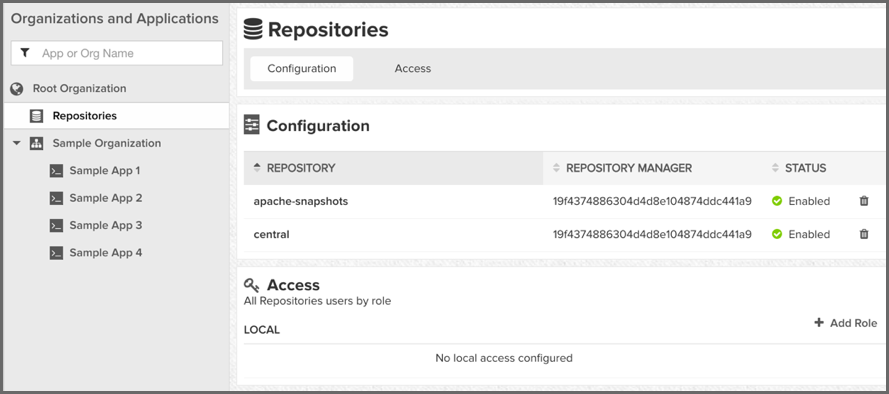The width and height of the screenshot is (889, 394).
Task: Focus the App or Org Name filter field
Action: (x=117, y=53)
